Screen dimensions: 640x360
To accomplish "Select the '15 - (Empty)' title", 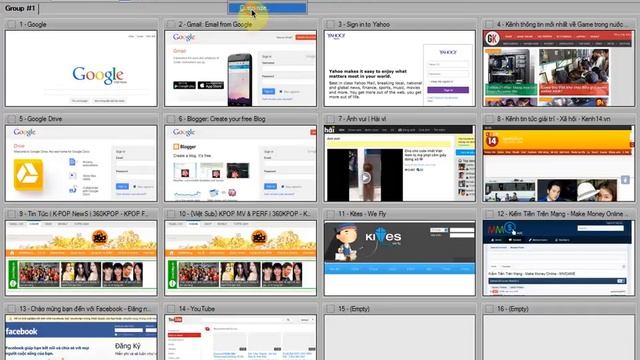I will coord(354,309).
